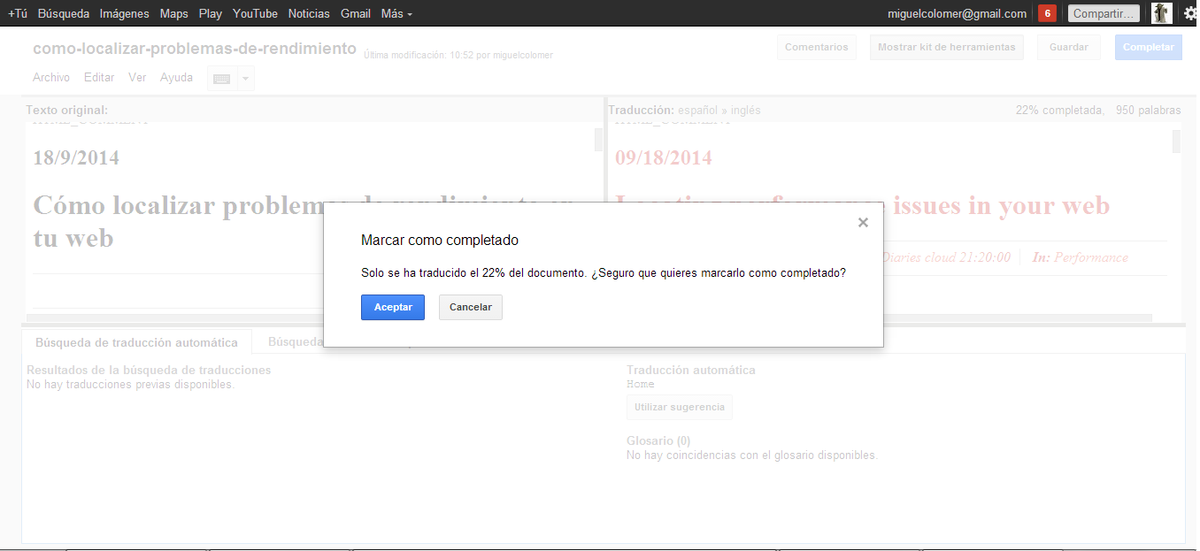This screenshot has width=1200, height=551.
Task: Expand the keyboard input dropdown arrow
Action: 245,78
